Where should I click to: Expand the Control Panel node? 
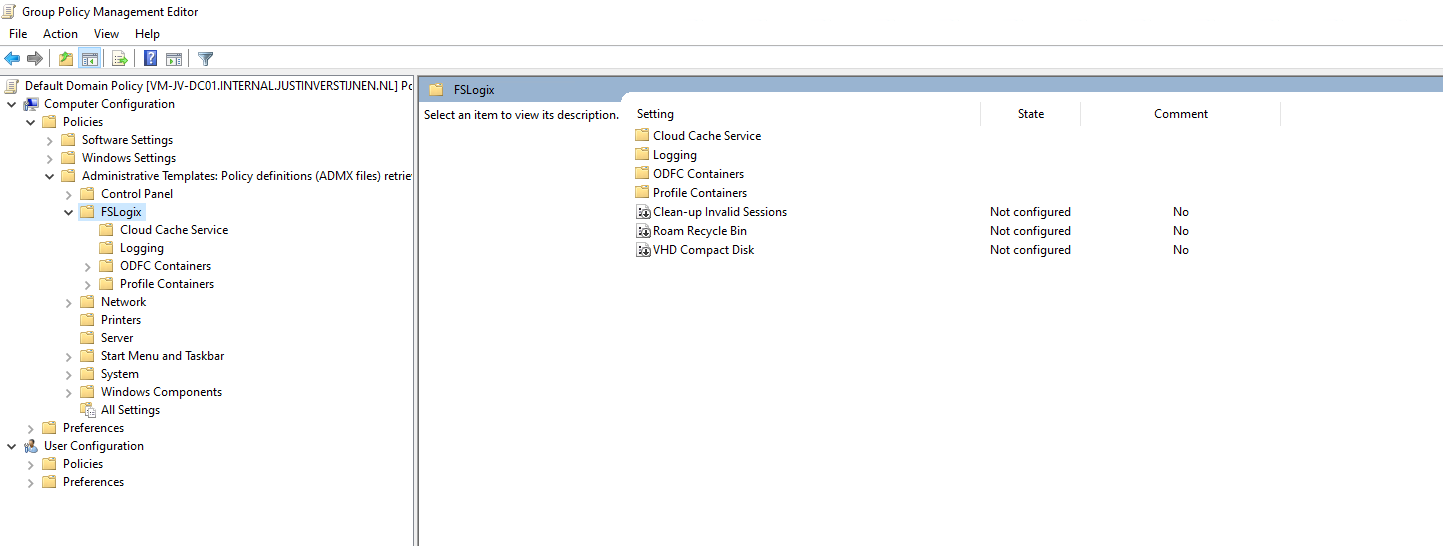coord(69,194)
